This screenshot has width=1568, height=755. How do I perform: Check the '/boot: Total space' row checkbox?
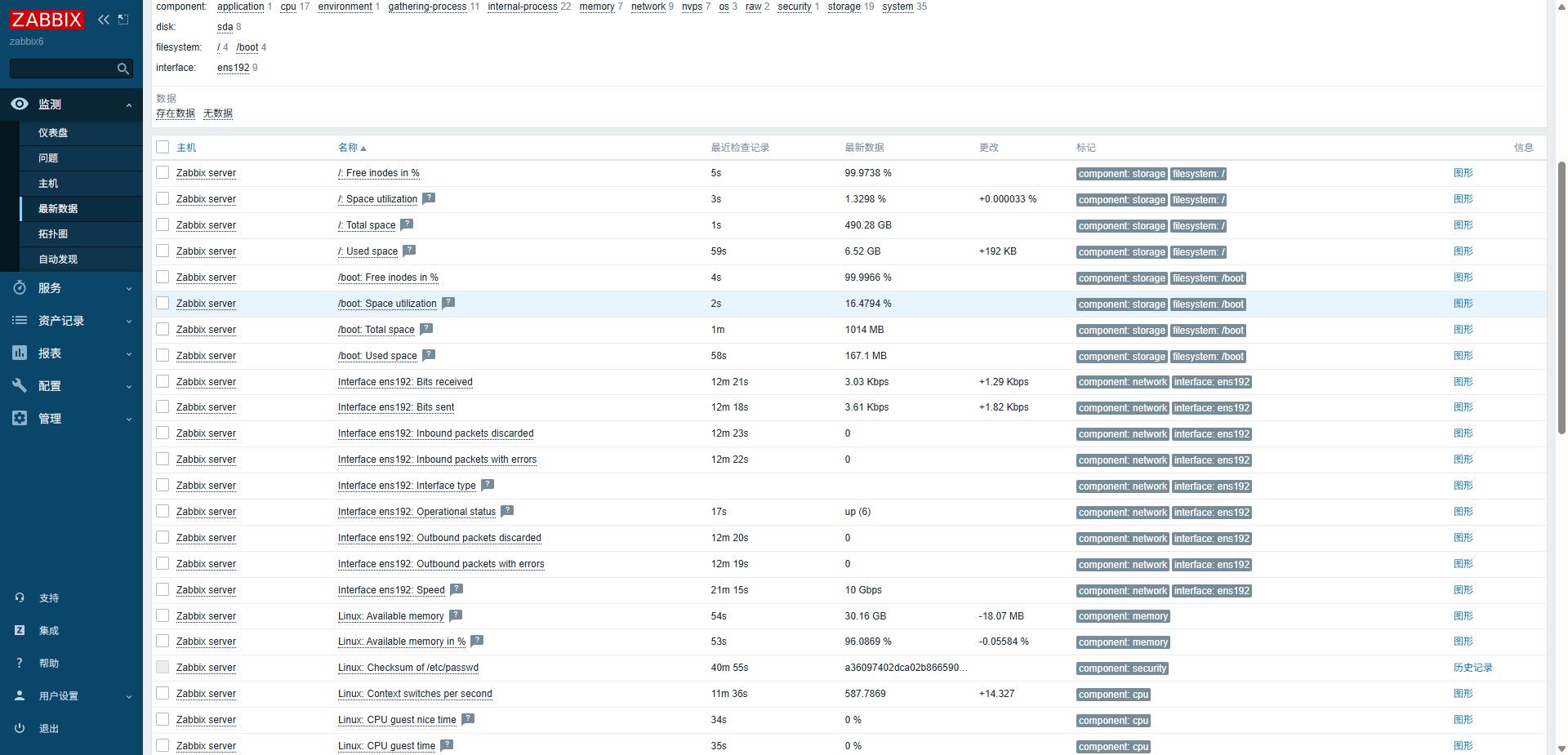[163, 329]
